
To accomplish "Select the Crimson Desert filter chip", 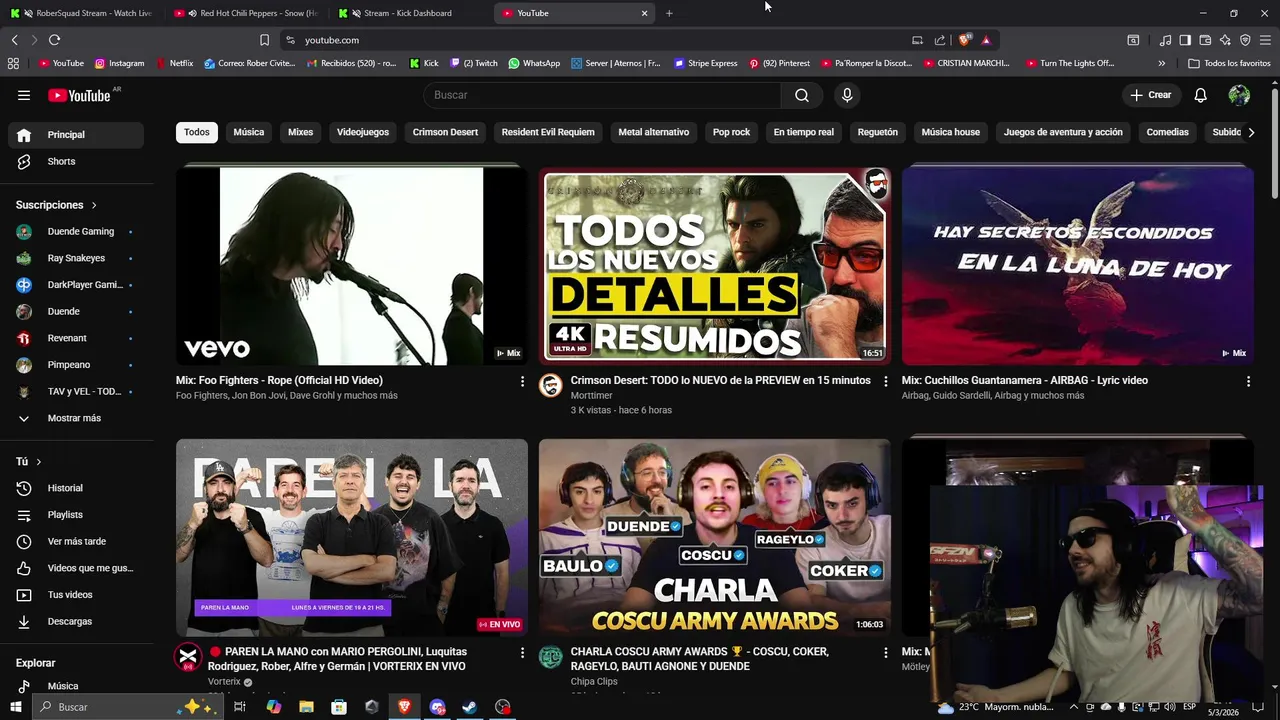I will [445, 132].
